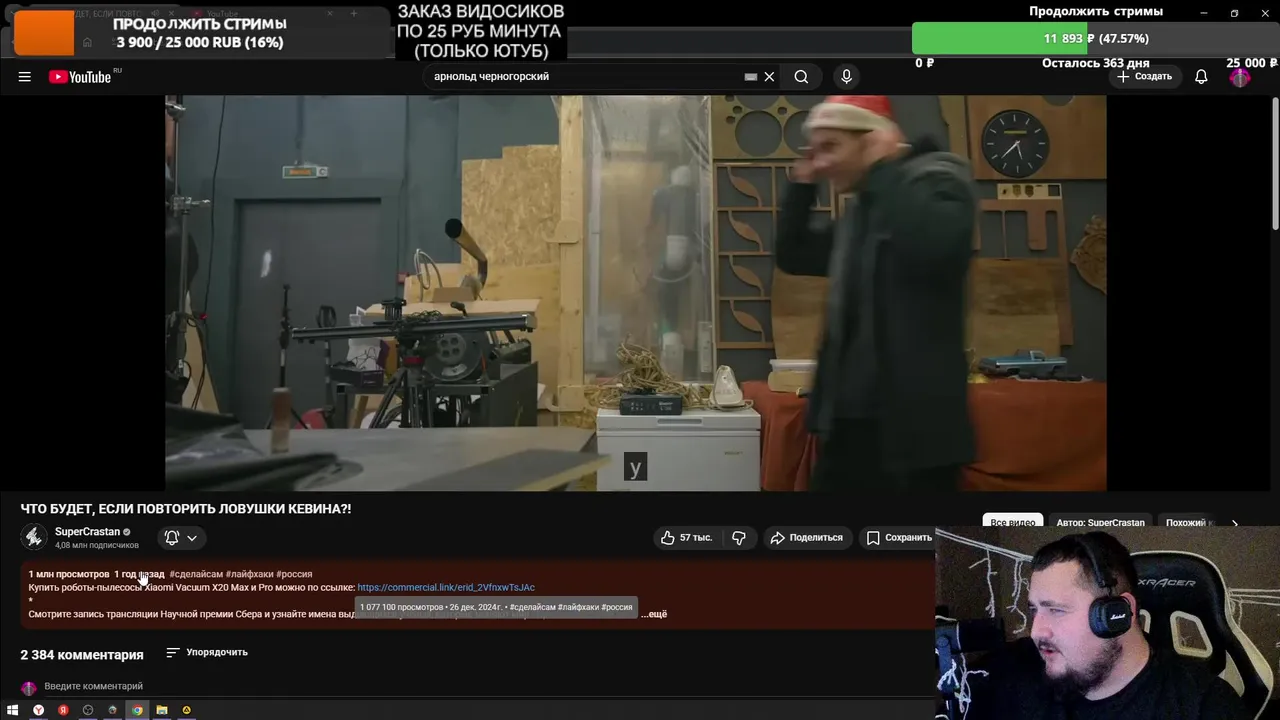
Task: Click the 2 384 комментария heading
Action: pyautogui.click(x=82, y=655)
